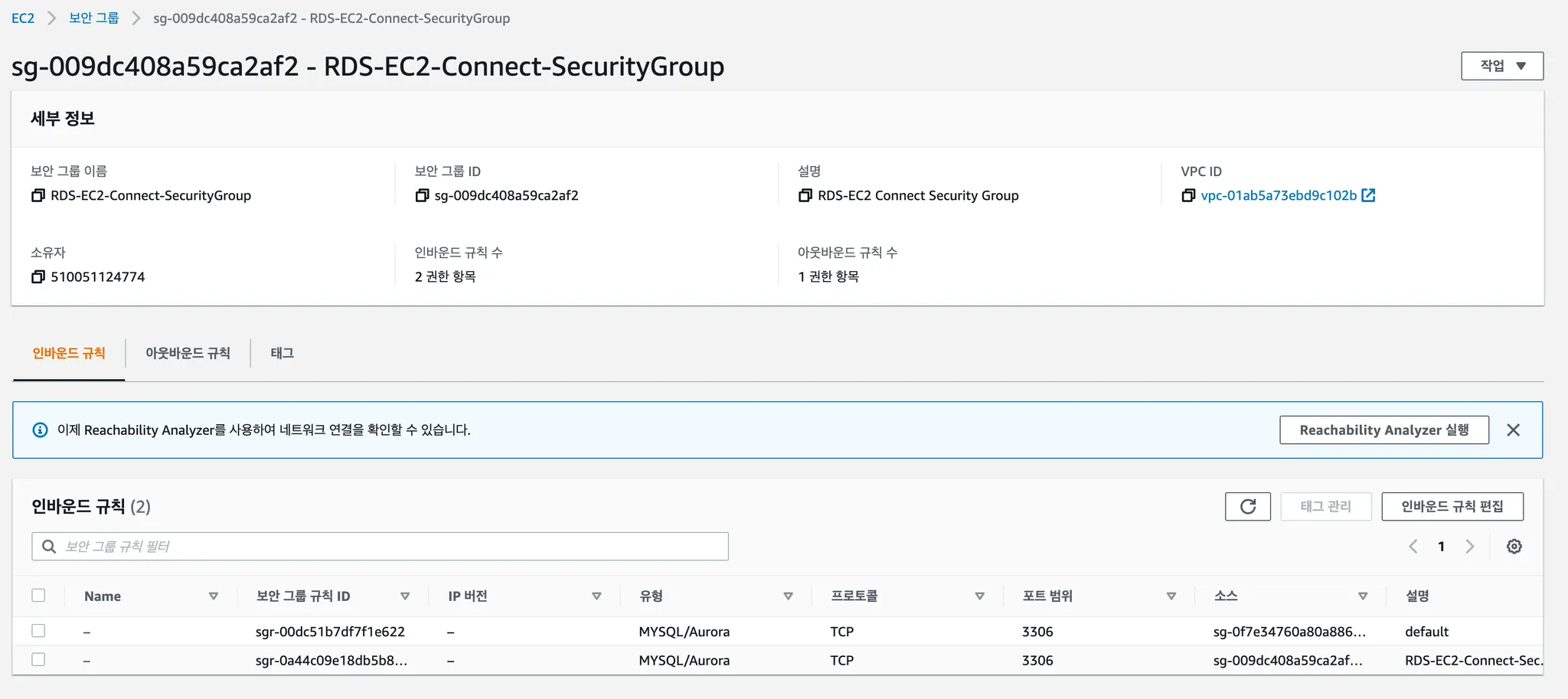The height and width of the screenshot is (699, 1568).
Task: Sort by the 포트 범위 column arrow
Action: click(x=1171, y=596)
